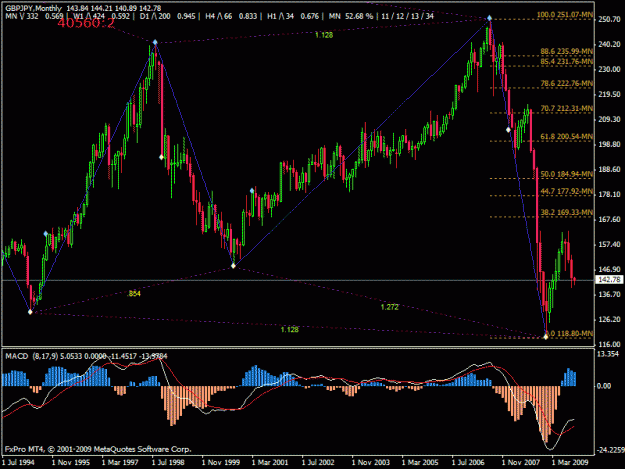Select the 61.8 200.54-MN Fibonacci label
The height and width of the screenshot is (469, 625).
pyautogui.click(x=566, y=136)
